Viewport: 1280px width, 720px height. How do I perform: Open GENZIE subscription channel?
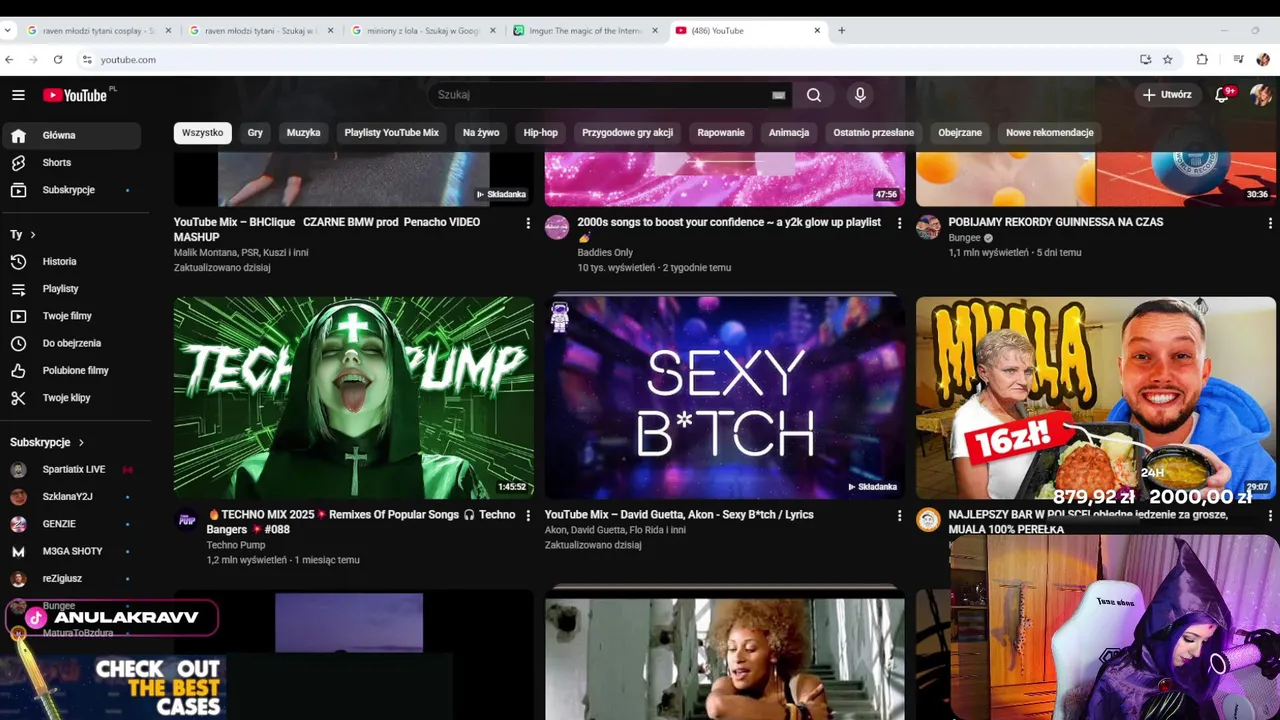pyautogui.click(x=70, y=524)
